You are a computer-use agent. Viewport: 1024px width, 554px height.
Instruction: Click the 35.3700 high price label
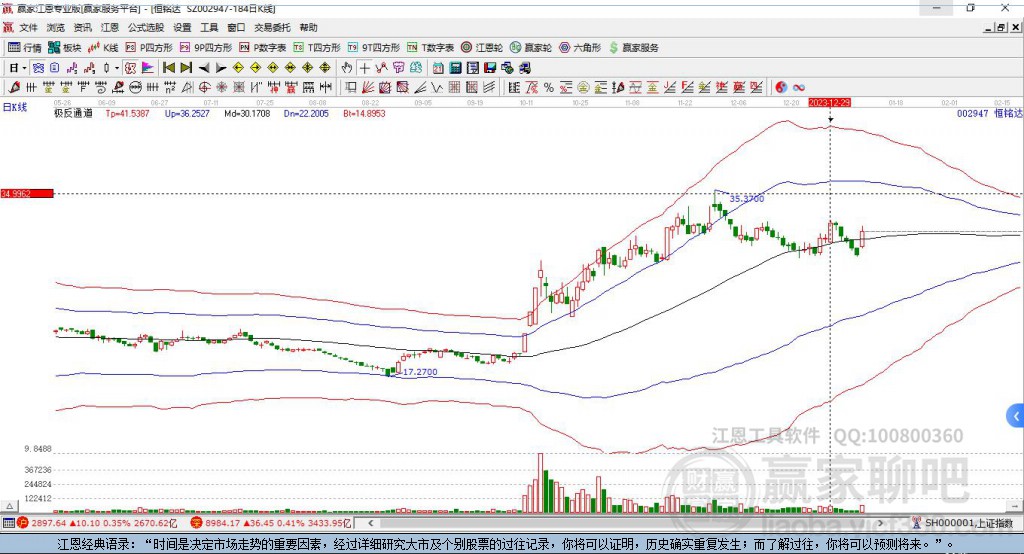pos(746,199)
